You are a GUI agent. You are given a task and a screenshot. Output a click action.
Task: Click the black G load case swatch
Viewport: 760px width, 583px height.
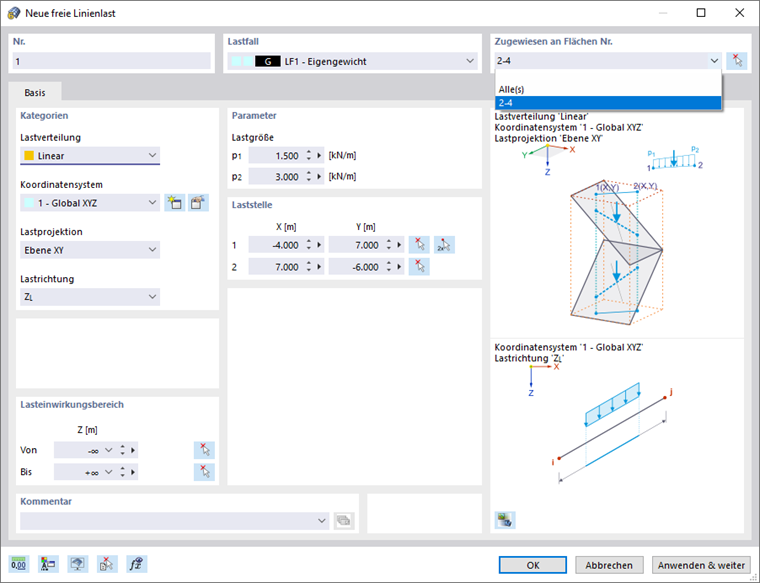pos(268,62)
